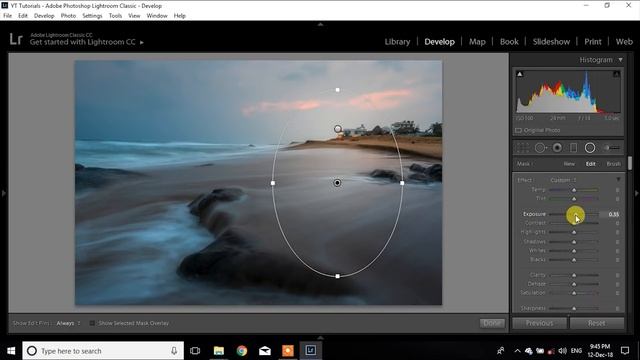Collapse the Effect sliders disclosure triangle
The image size is (640, 360).
coord(618,180)
